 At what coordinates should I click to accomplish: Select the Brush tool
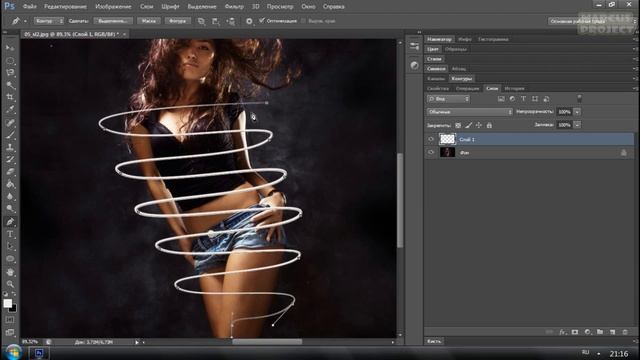pos(10,135)
